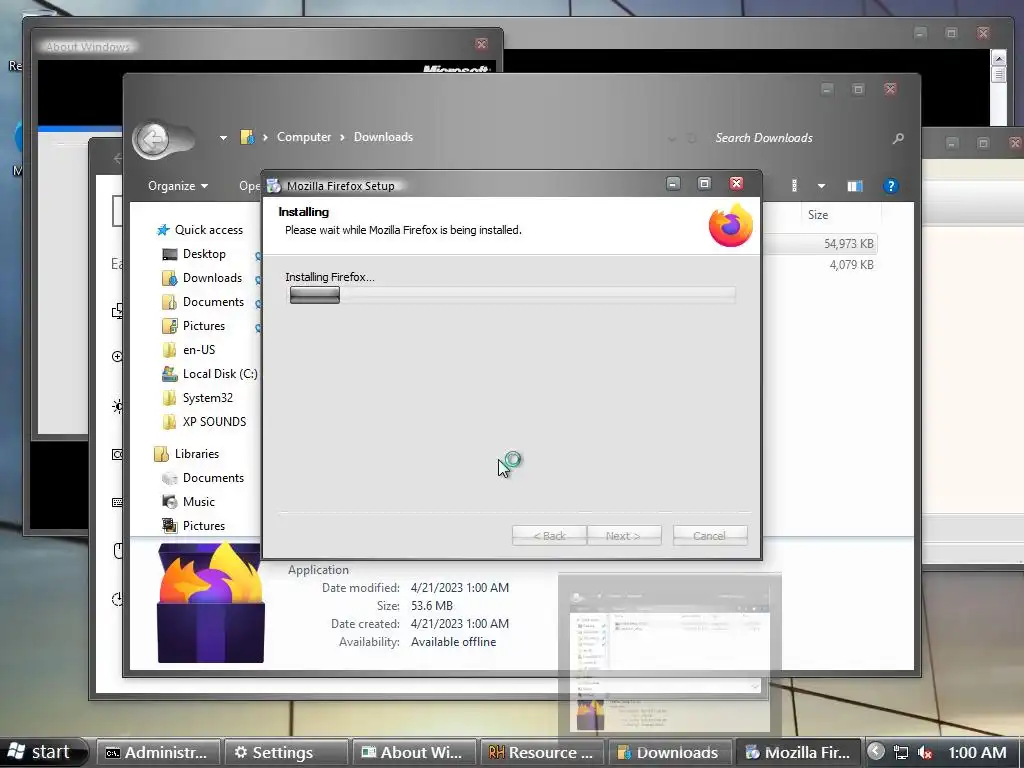Switch to About Windows taskbar item
The width and height of the screenshot is (1024, 768).
point(414,752)
